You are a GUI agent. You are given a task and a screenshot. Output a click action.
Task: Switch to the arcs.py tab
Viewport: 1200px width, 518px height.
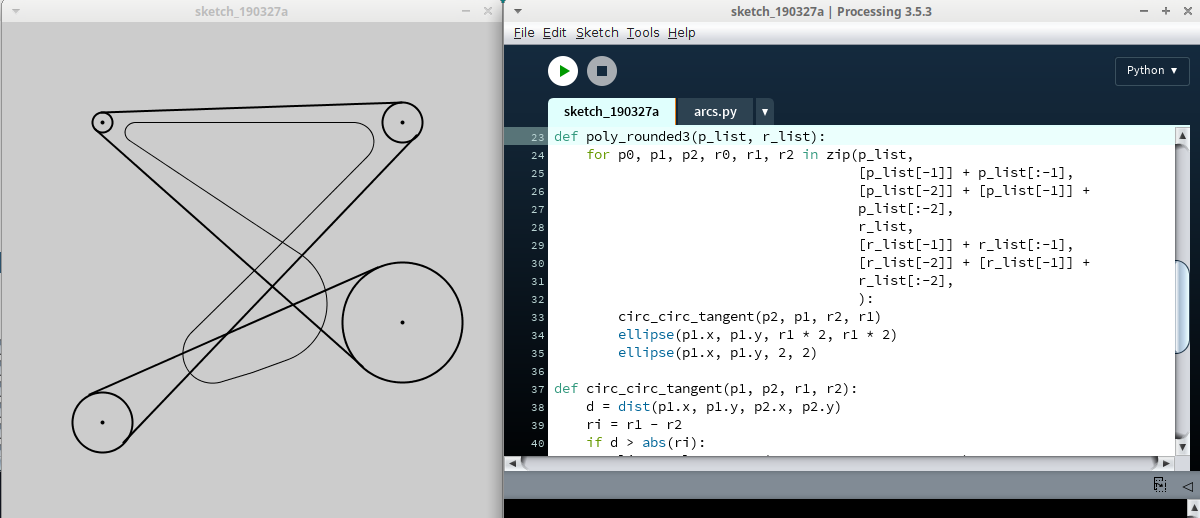tap(715, 112)
